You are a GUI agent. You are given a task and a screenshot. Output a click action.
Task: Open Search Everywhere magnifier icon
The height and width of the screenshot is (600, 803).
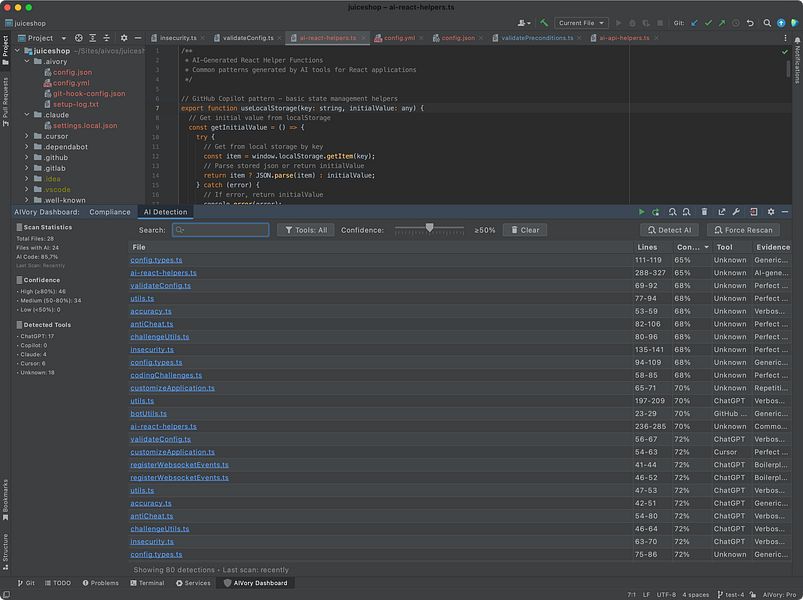[766, 22]
